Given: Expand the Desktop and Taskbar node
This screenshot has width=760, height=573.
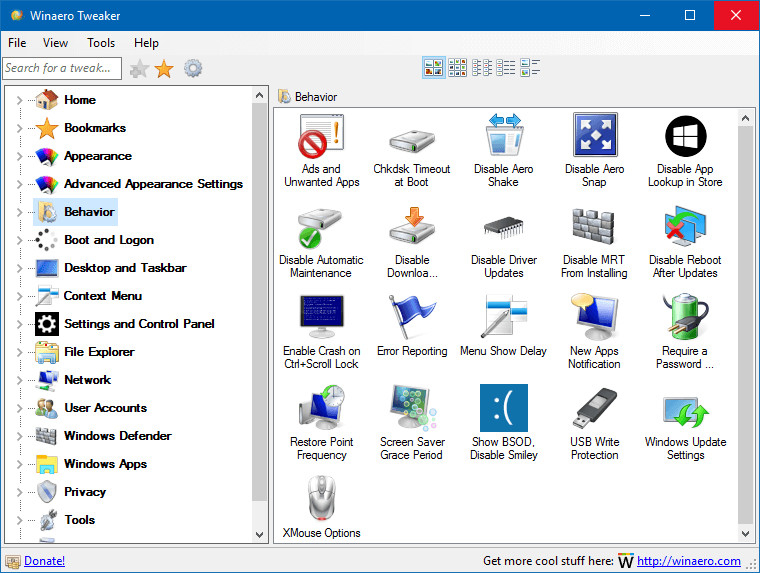Looking at the screenshot, I should (19, 268).
